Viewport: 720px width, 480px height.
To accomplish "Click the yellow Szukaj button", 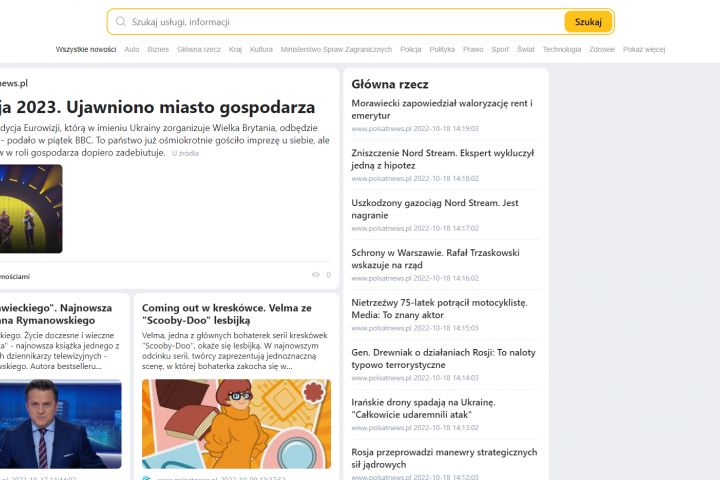I will point(588,22).
